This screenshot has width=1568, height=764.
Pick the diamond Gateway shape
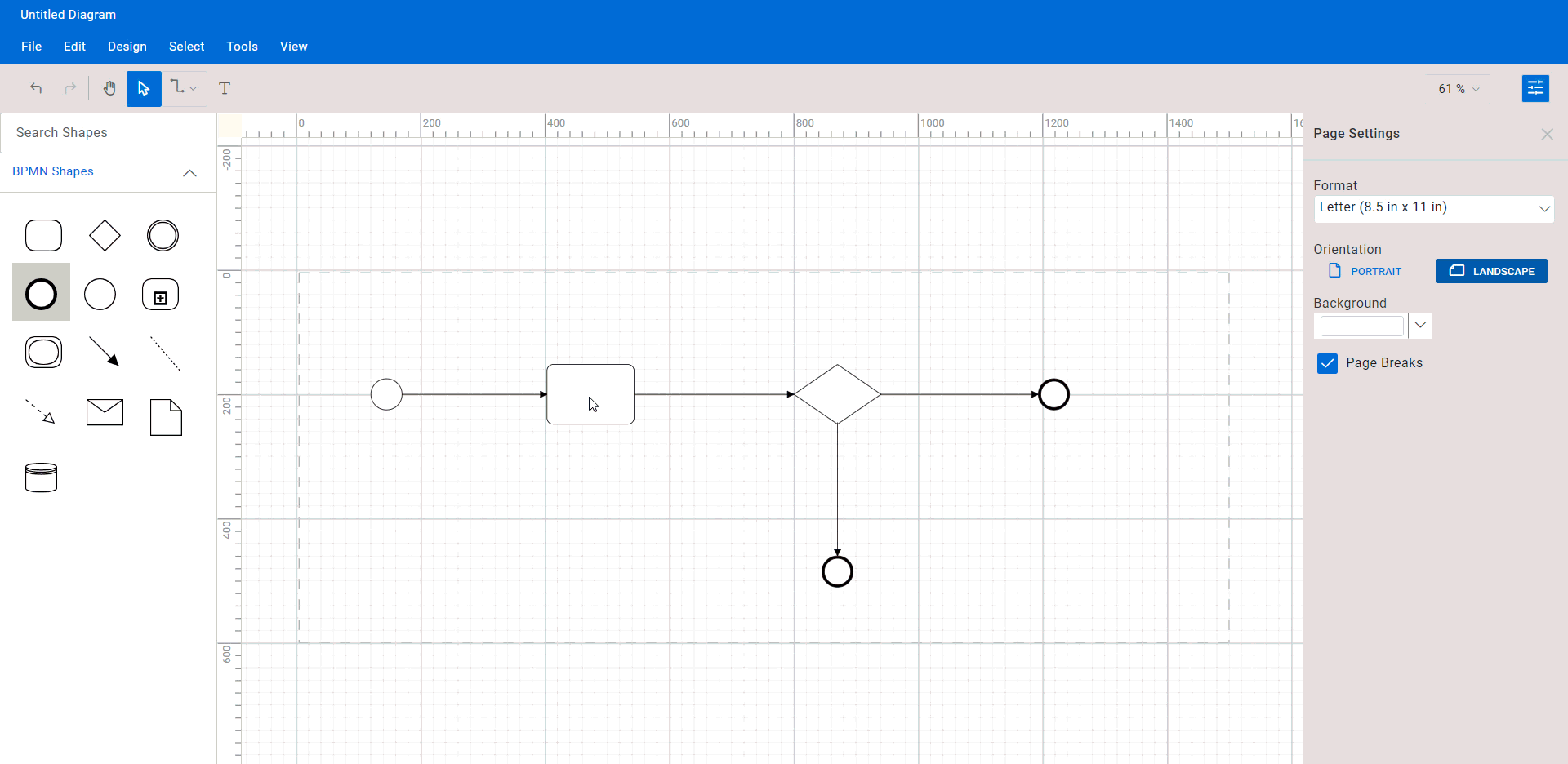pos(105,235)
